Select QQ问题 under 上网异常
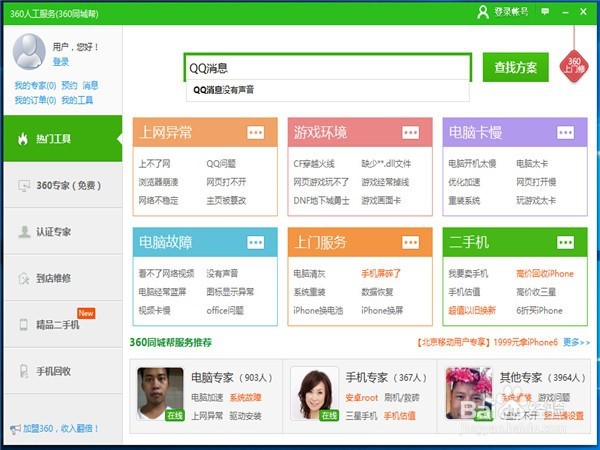This screenshot has width=600, height=450. coord(221,164)
